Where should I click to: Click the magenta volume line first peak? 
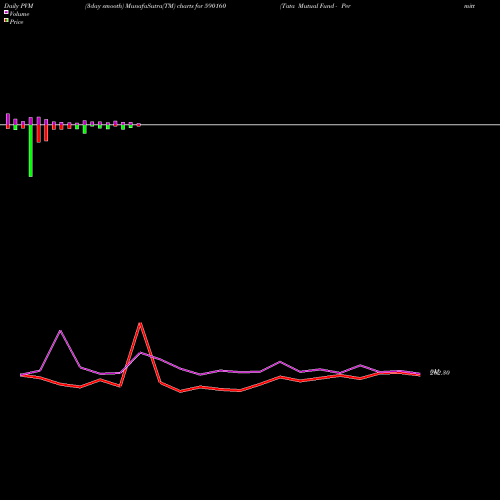[x=60, y=331]
